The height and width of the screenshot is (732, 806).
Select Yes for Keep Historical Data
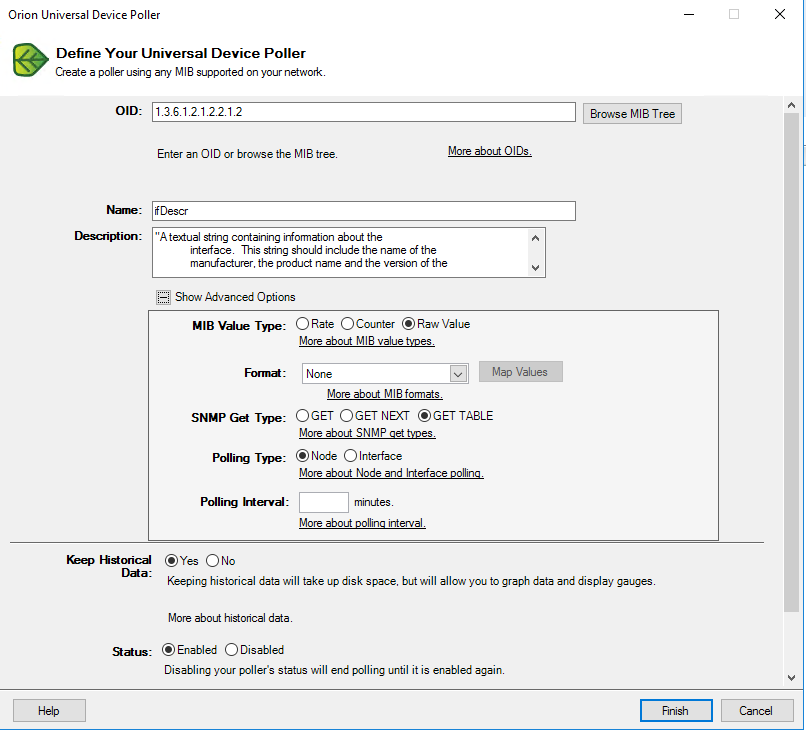[171, 561]
